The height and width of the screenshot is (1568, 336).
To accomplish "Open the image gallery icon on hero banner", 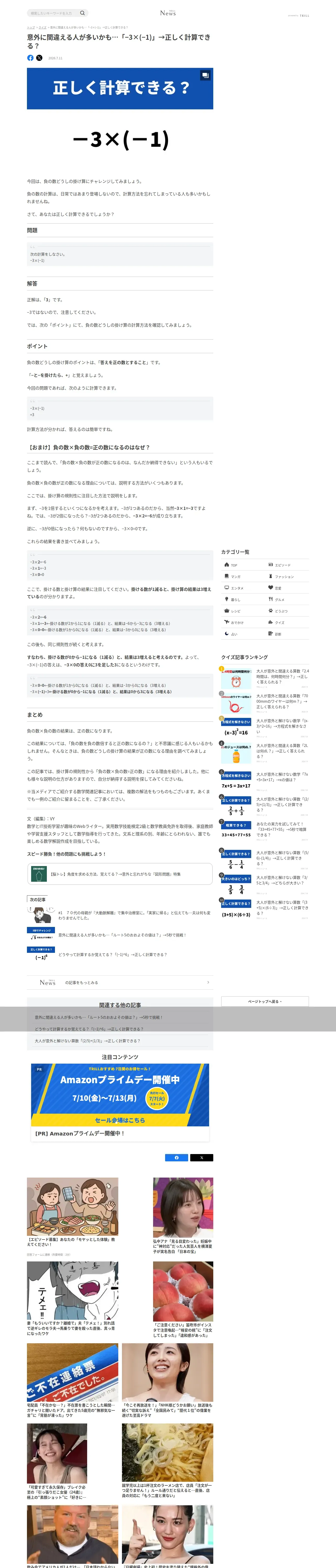I will tap(205, 76).
